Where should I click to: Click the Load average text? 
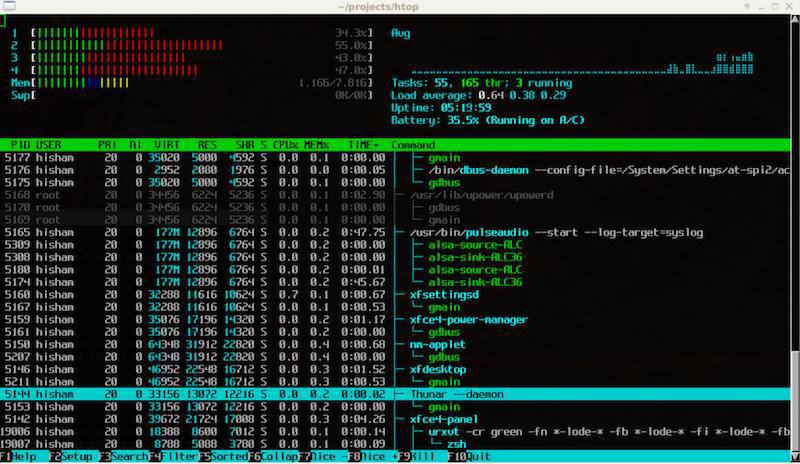click(x=478, y=95)
